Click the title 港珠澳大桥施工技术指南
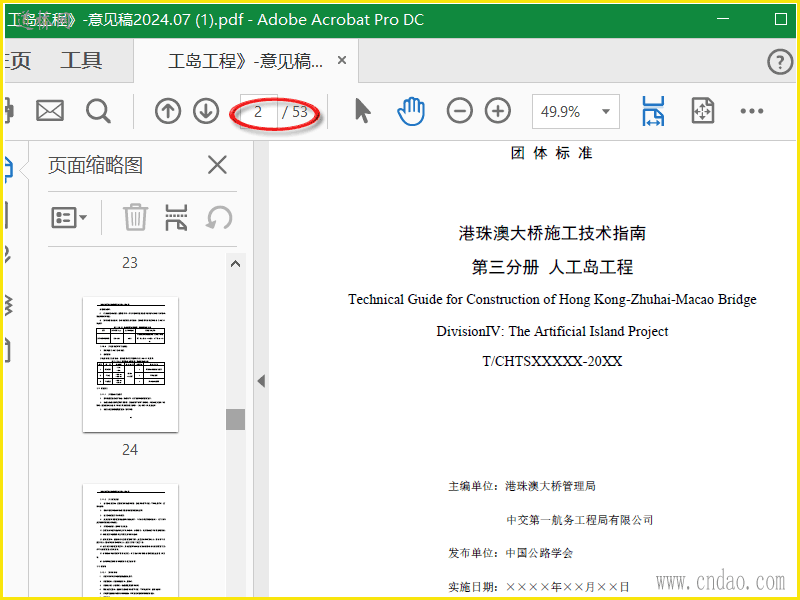Image resolution: width=800 pixels, height=600 pixels. [552, 233]
